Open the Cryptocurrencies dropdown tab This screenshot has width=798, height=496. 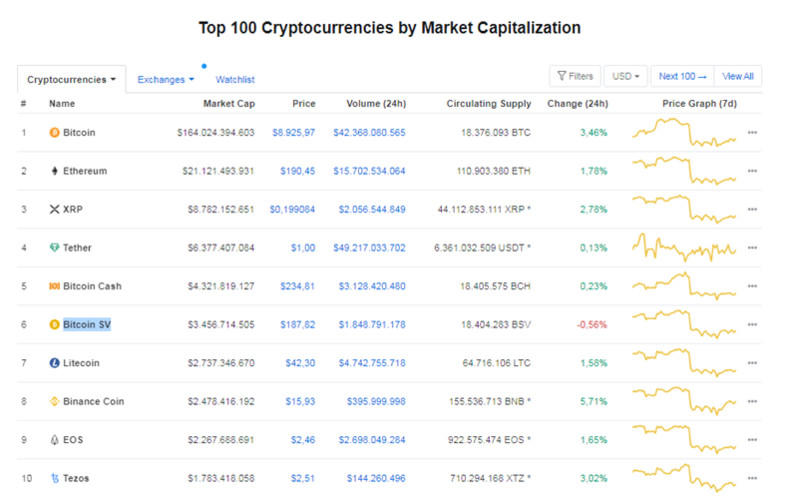(x=71, y=79)
